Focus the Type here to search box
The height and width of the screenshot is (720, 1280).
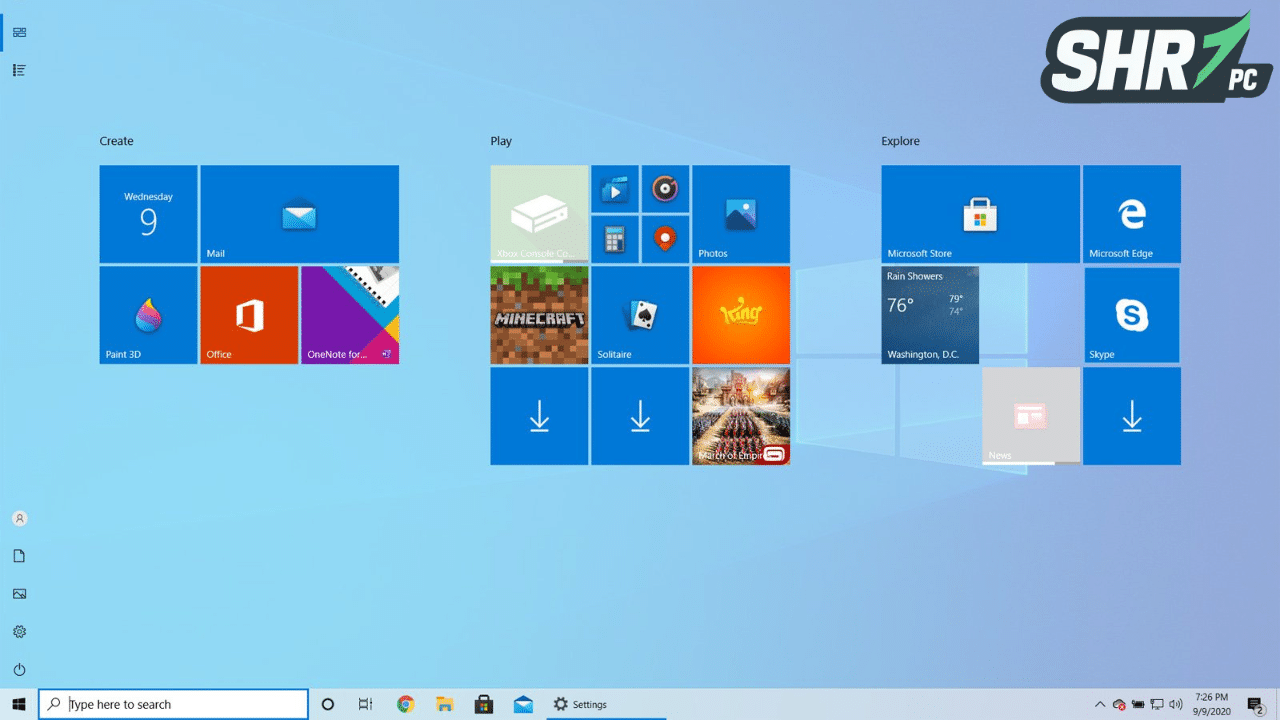click(173, 704)
